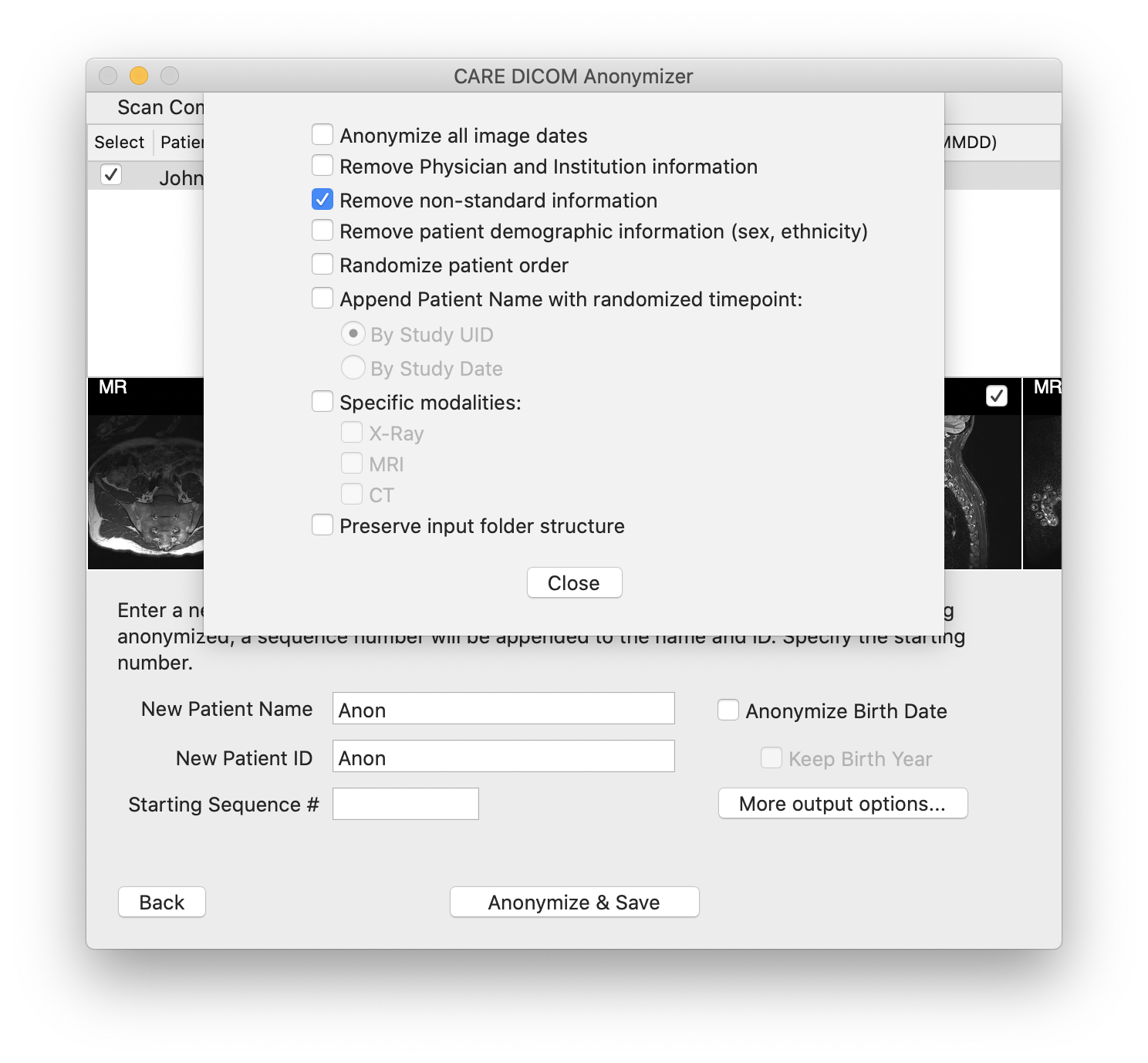Check the Anonymize Birth Date box
The width and height of the screenshot is (1148, 1063).
(728, 710)
